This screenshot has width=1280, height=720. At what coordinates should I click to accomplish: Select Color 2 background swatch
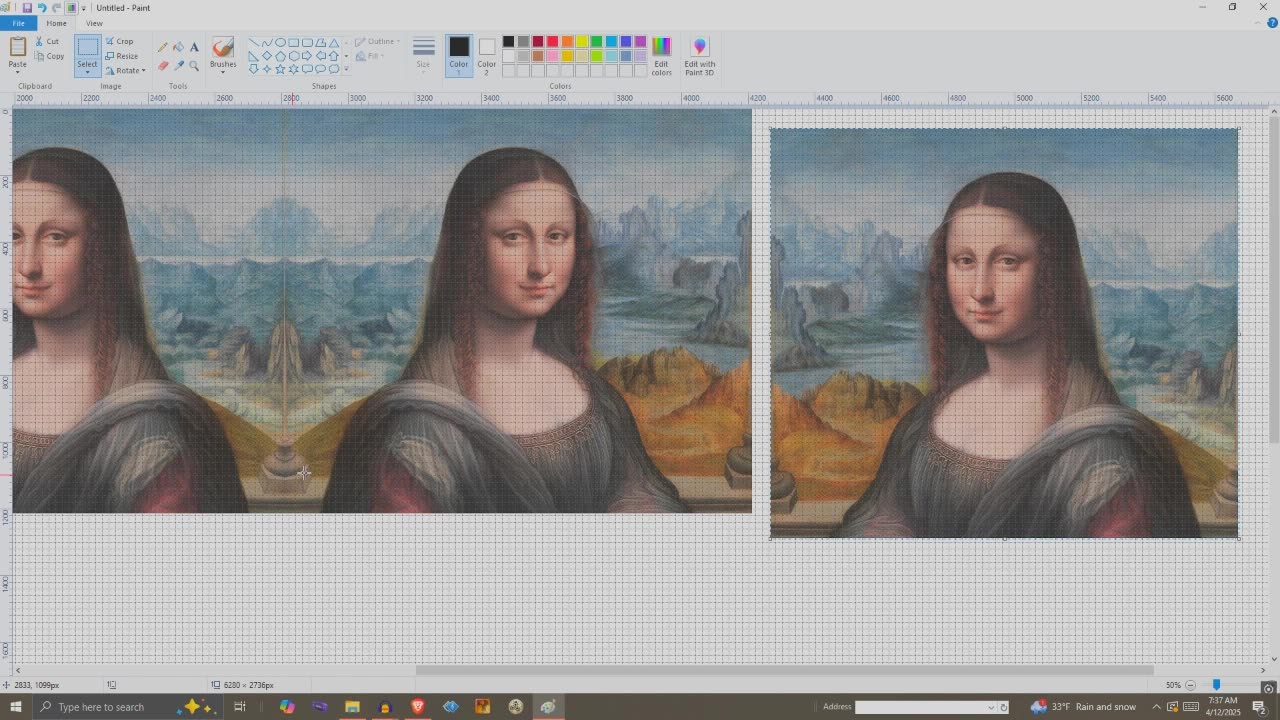486,57
